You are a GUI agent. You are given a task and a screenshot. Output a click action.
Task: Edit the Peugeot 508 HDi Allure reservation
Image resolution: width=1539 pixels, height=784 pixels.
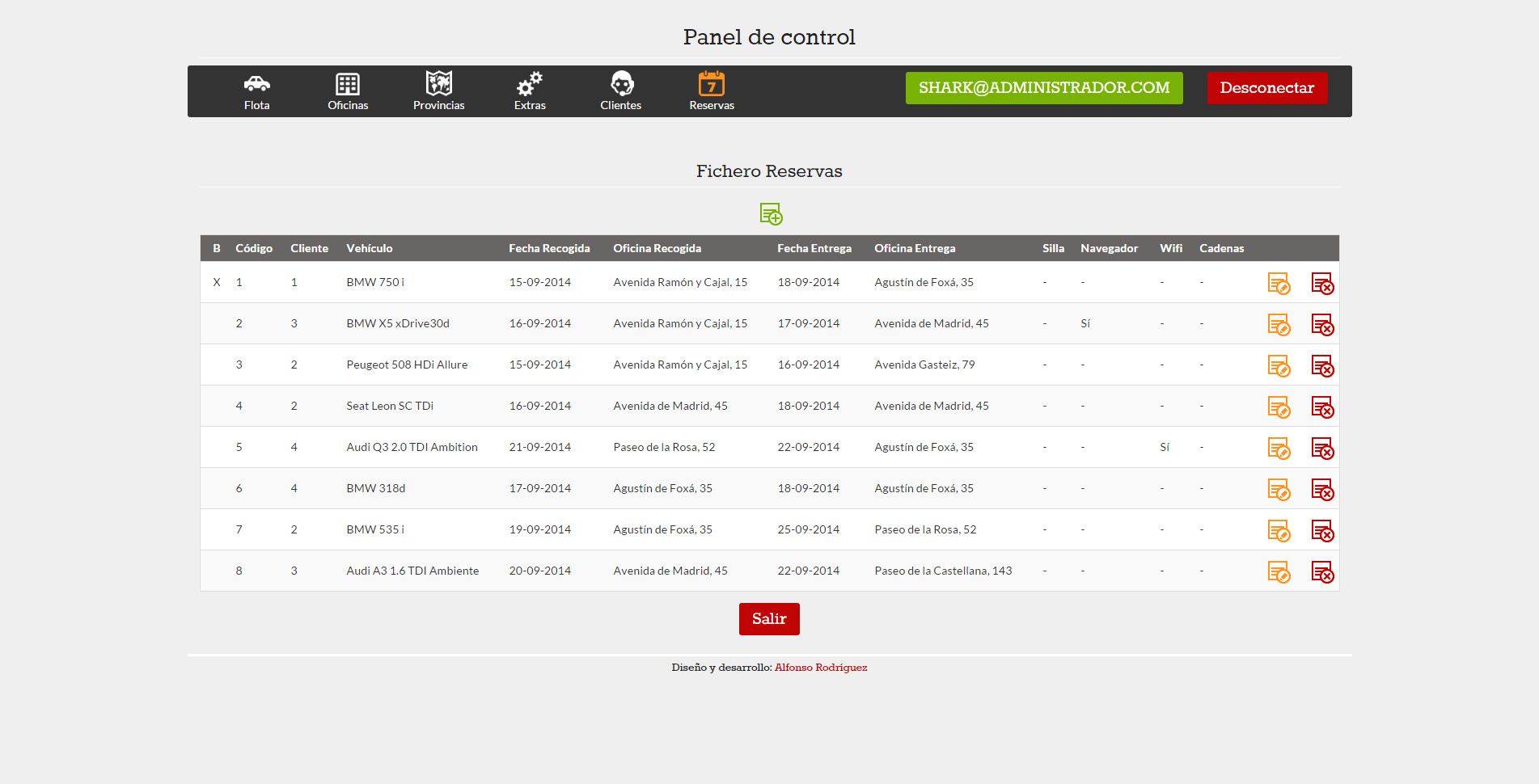tap(1278, 366)
